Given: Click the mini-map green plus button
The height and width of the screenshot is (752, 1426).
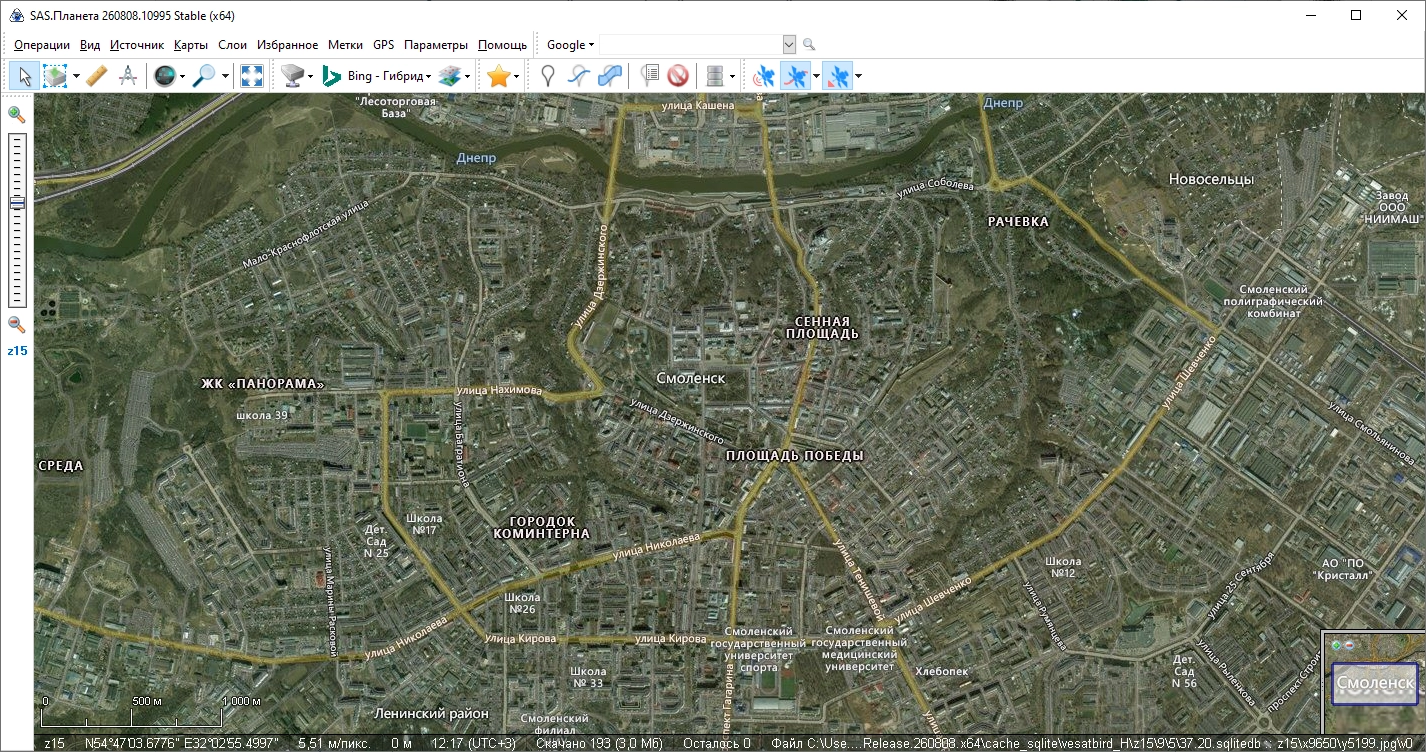Looking at the screenshot, I should (1337, 644).
